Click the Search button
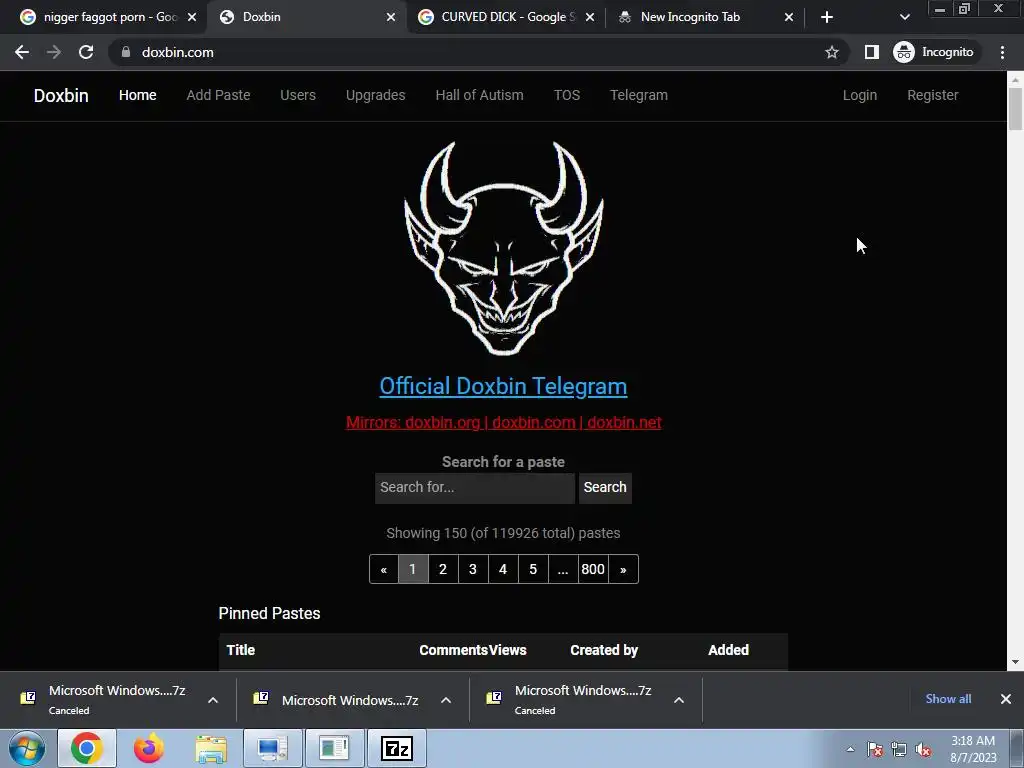 (605, 488)
